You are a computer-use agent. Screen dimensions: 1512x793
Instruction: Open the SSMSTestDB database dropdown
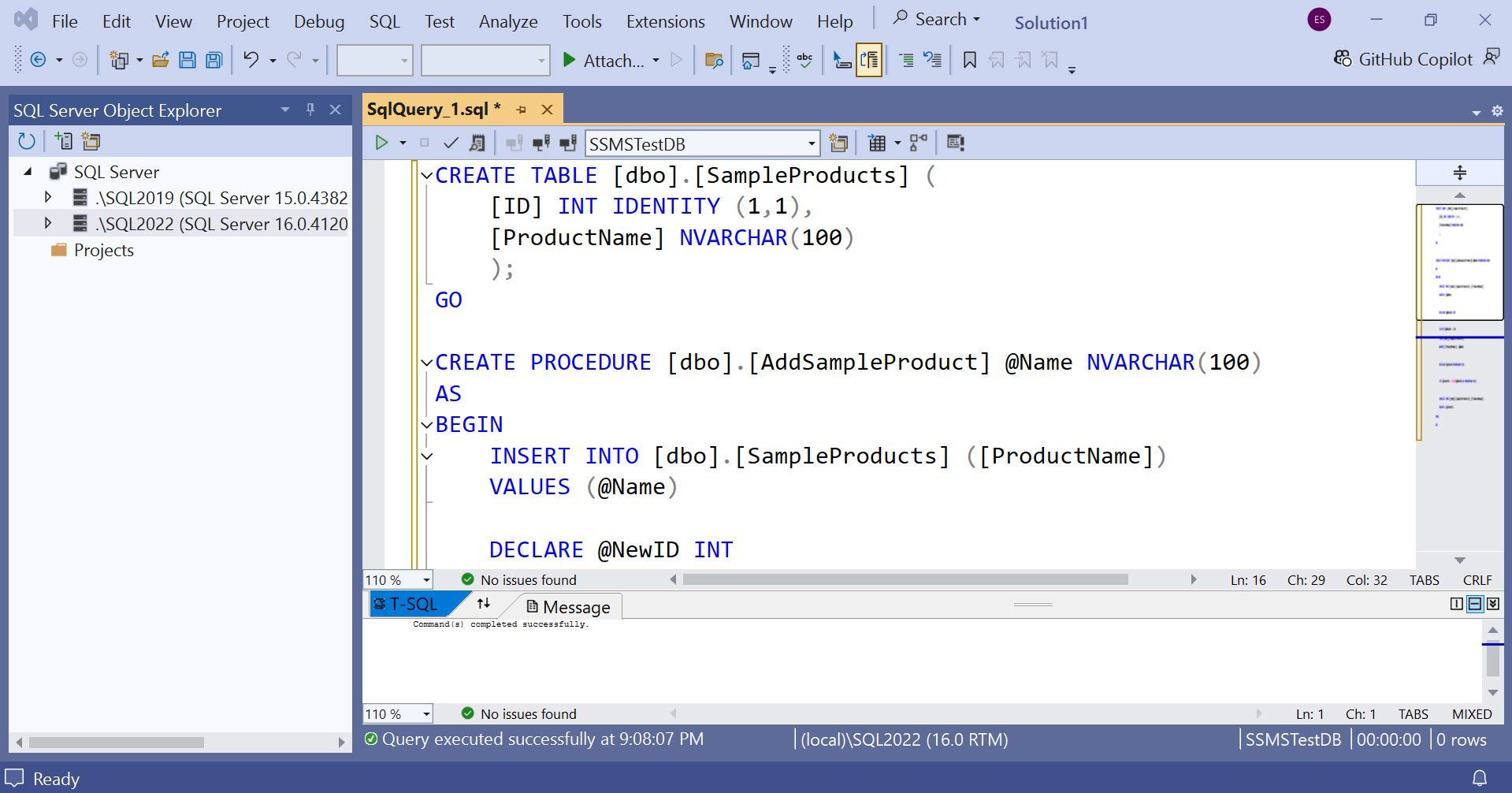(x=811, y=143)
